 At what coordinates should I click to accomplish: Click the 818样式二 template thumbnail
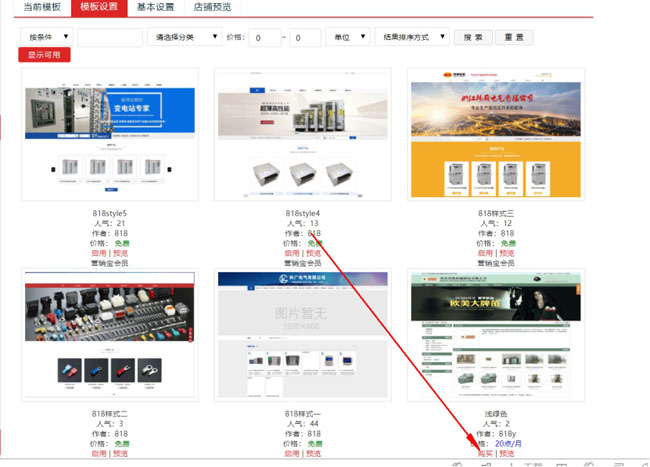(110, 335)
